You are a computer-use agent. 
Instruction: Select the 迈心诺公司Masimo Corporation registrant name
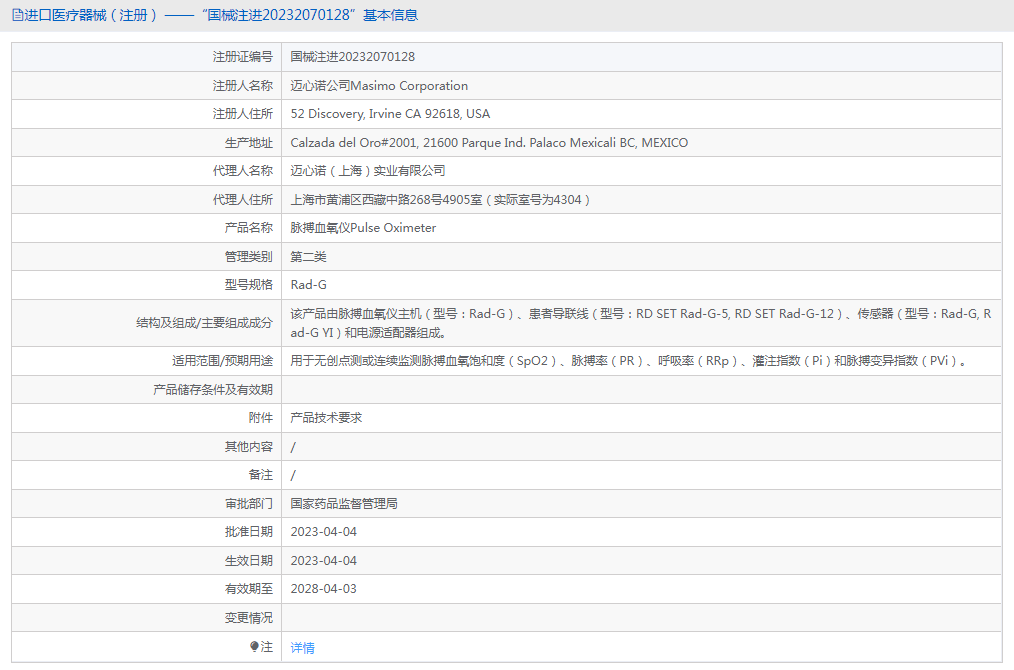pos(379,85)
